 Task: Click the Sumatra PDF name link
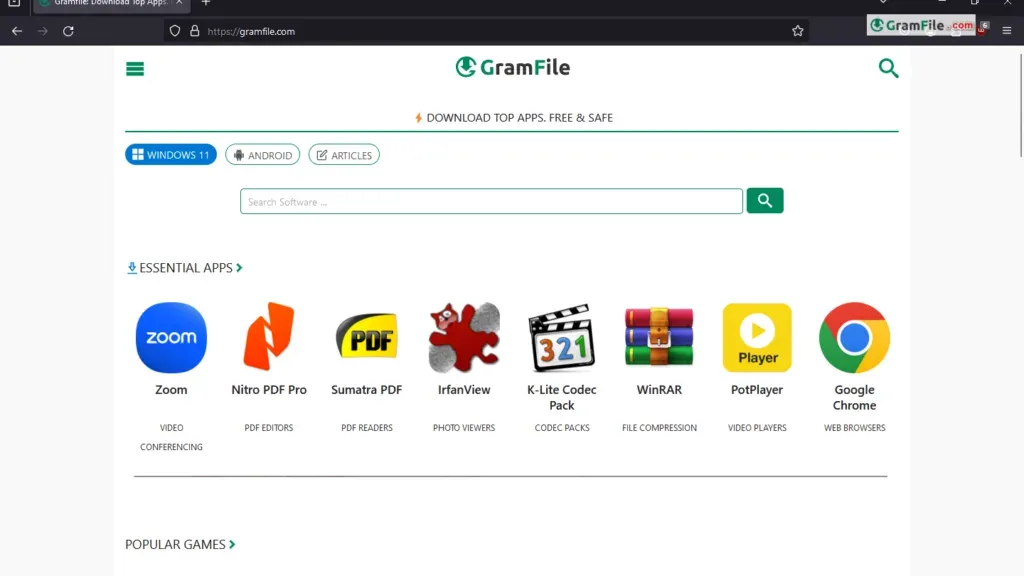tap(366, 390)
